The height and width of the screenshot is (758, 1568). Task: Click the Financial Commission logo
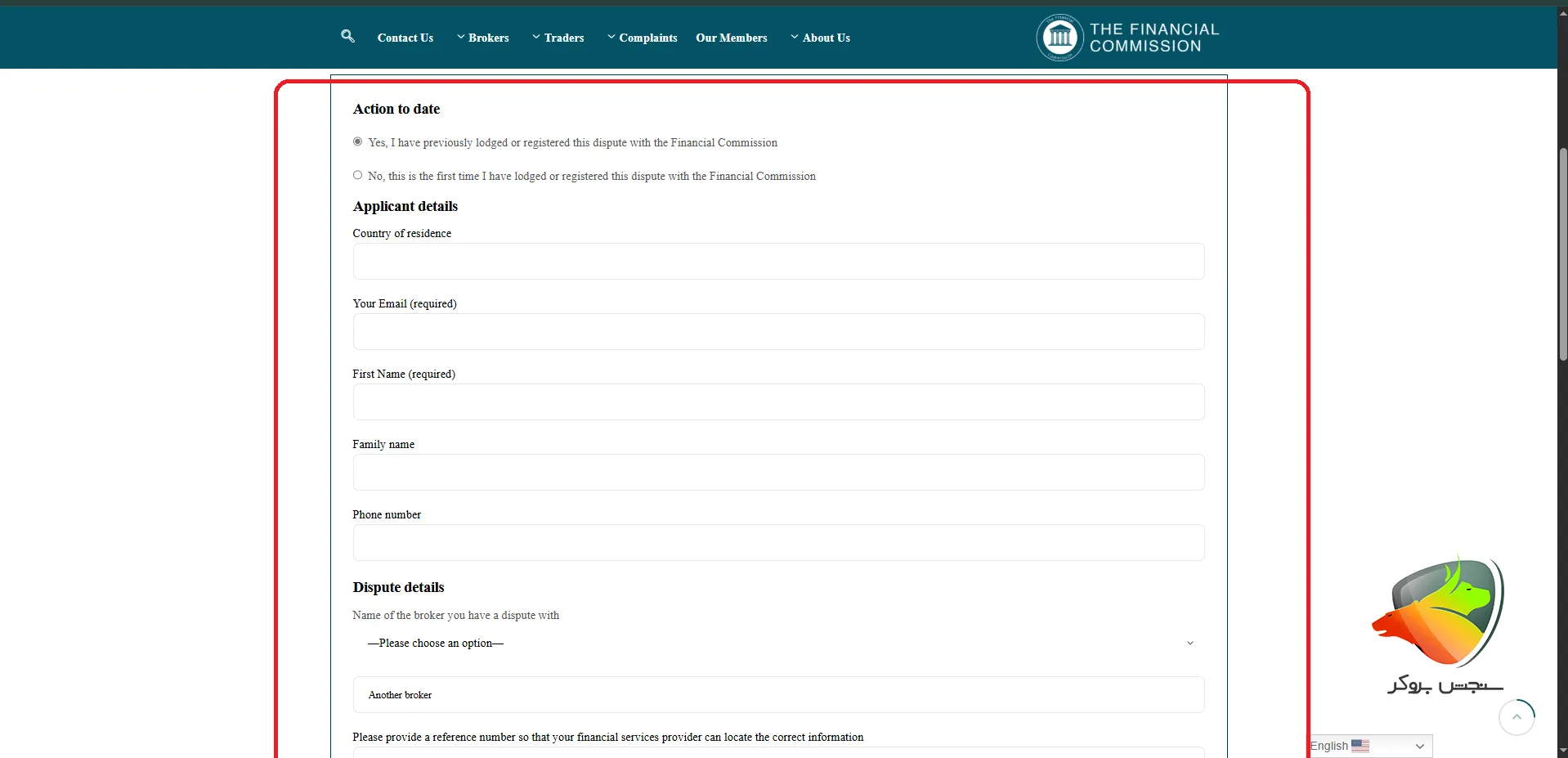click(1127, 38)
